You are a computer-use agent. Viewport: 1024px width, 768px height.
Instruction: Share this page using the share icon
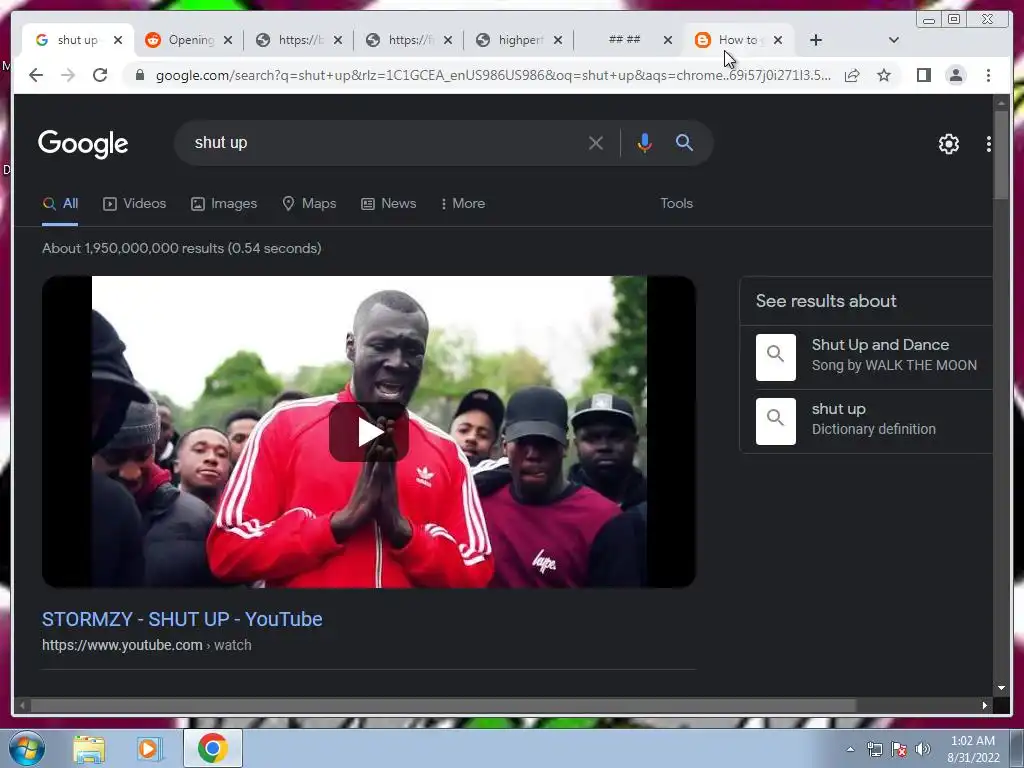click(852, 75)
